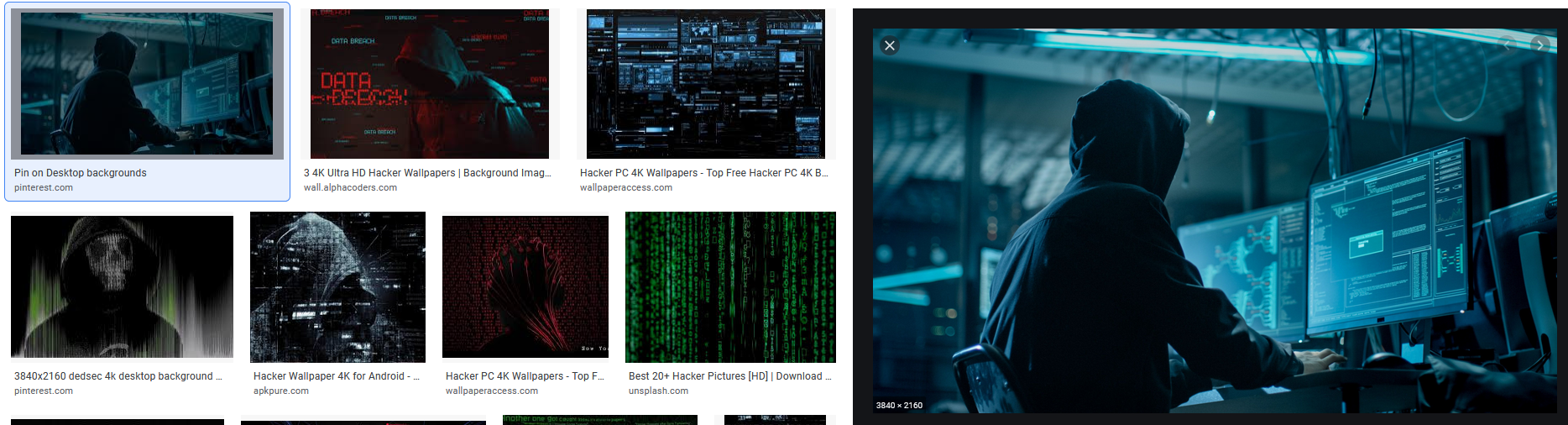Visit the unsplash.com source link

(658, 391)
